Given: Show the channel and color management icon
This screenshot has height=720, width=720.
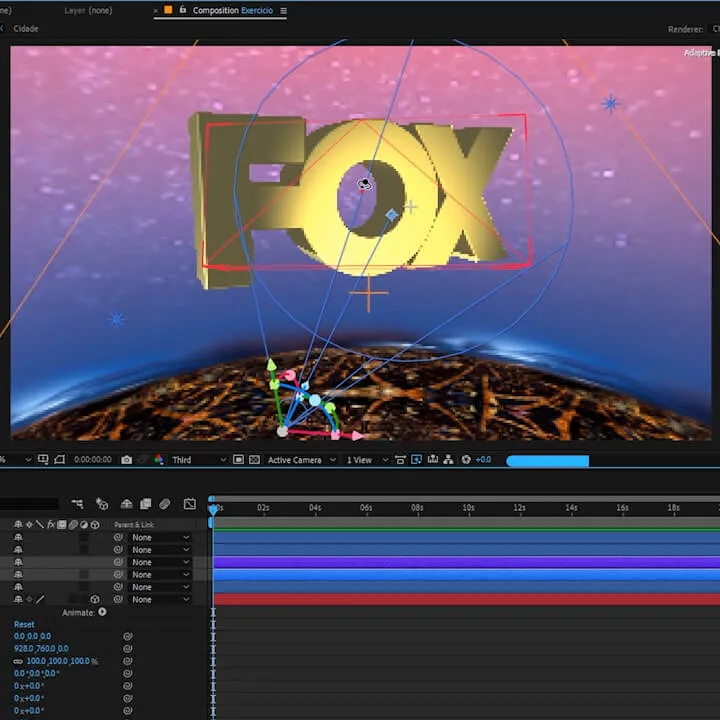Looking at the screenshot, I should click(159, 460).
